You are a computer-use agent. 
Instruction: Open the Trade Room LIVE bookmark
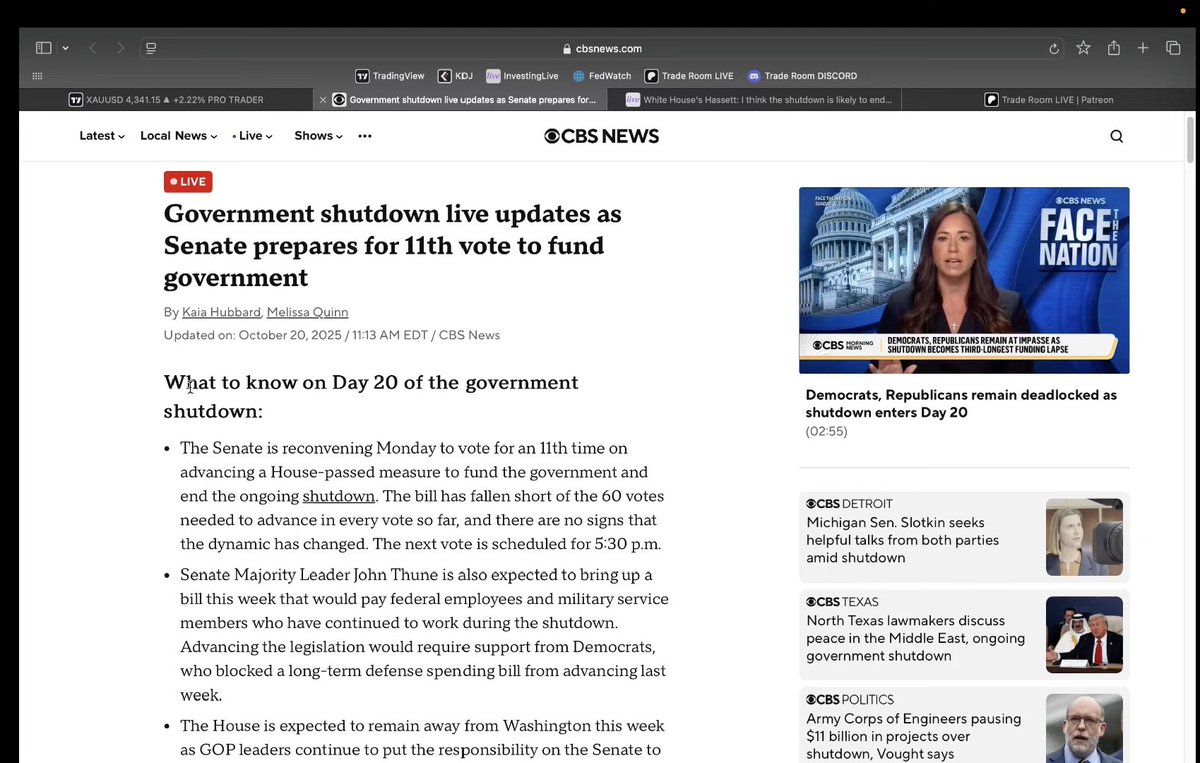tap(689, 76)
